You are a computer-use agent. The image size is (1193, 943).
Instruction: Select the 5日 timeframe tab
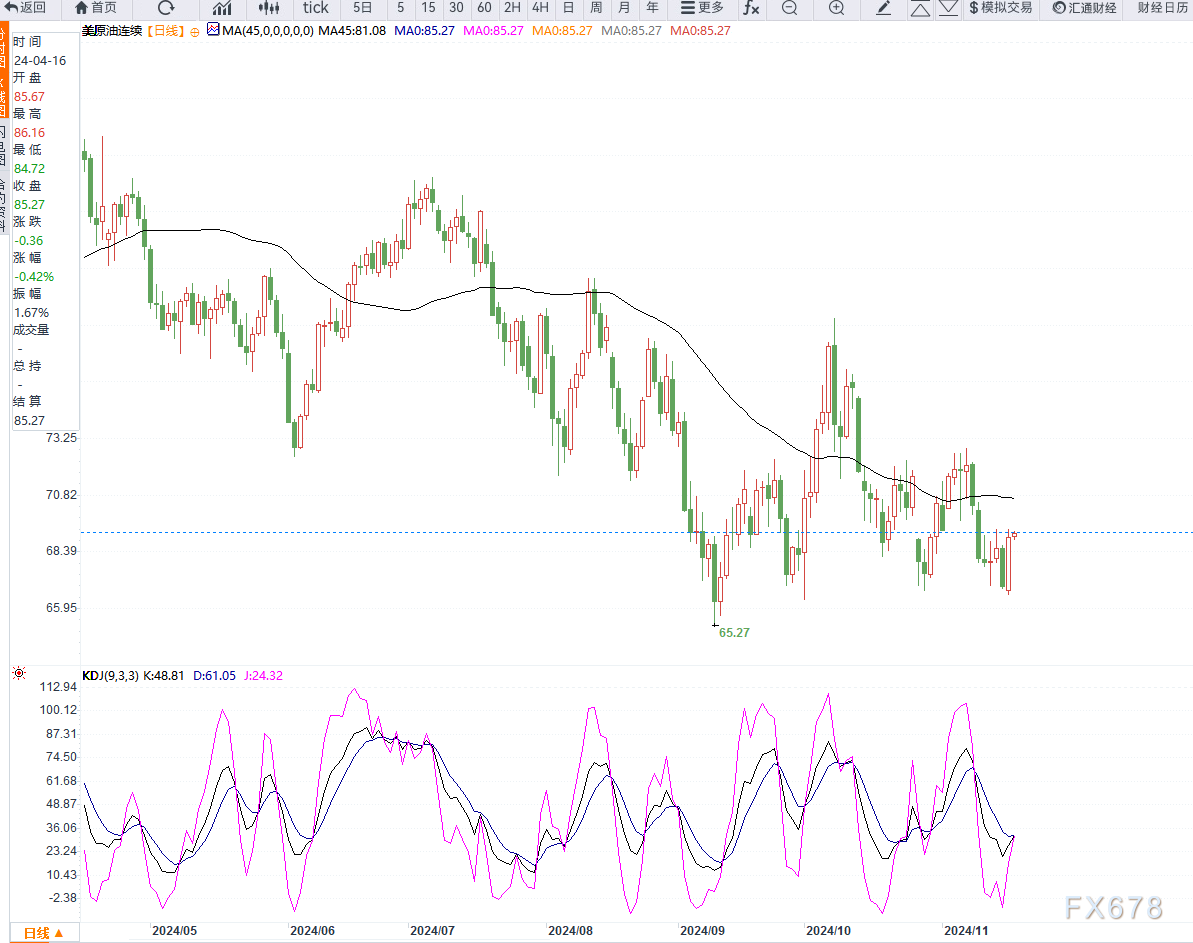pyautogui.click(x=362, y=8)
